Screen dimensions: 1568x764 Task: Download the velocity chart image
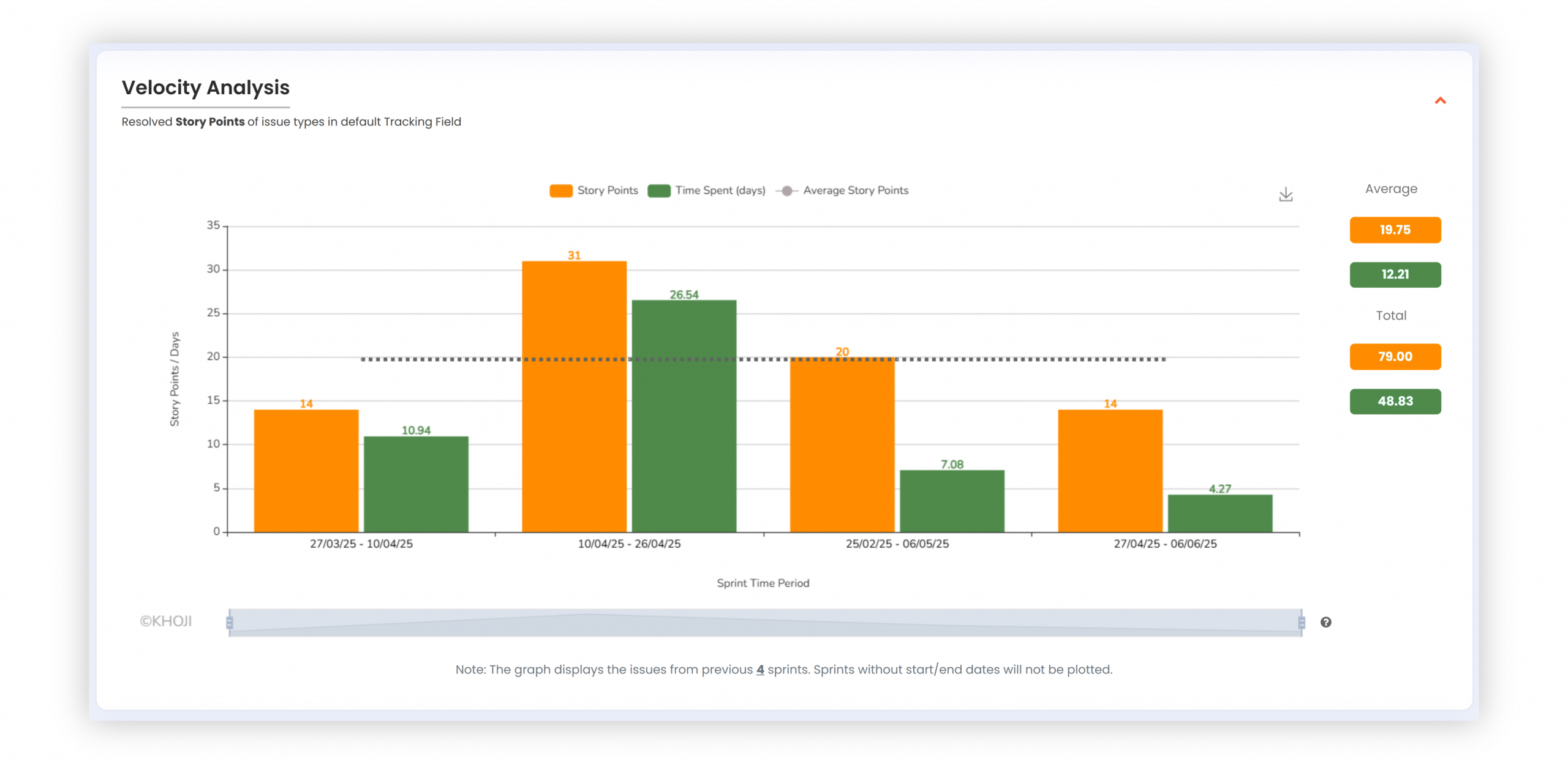coord(1285,195)
